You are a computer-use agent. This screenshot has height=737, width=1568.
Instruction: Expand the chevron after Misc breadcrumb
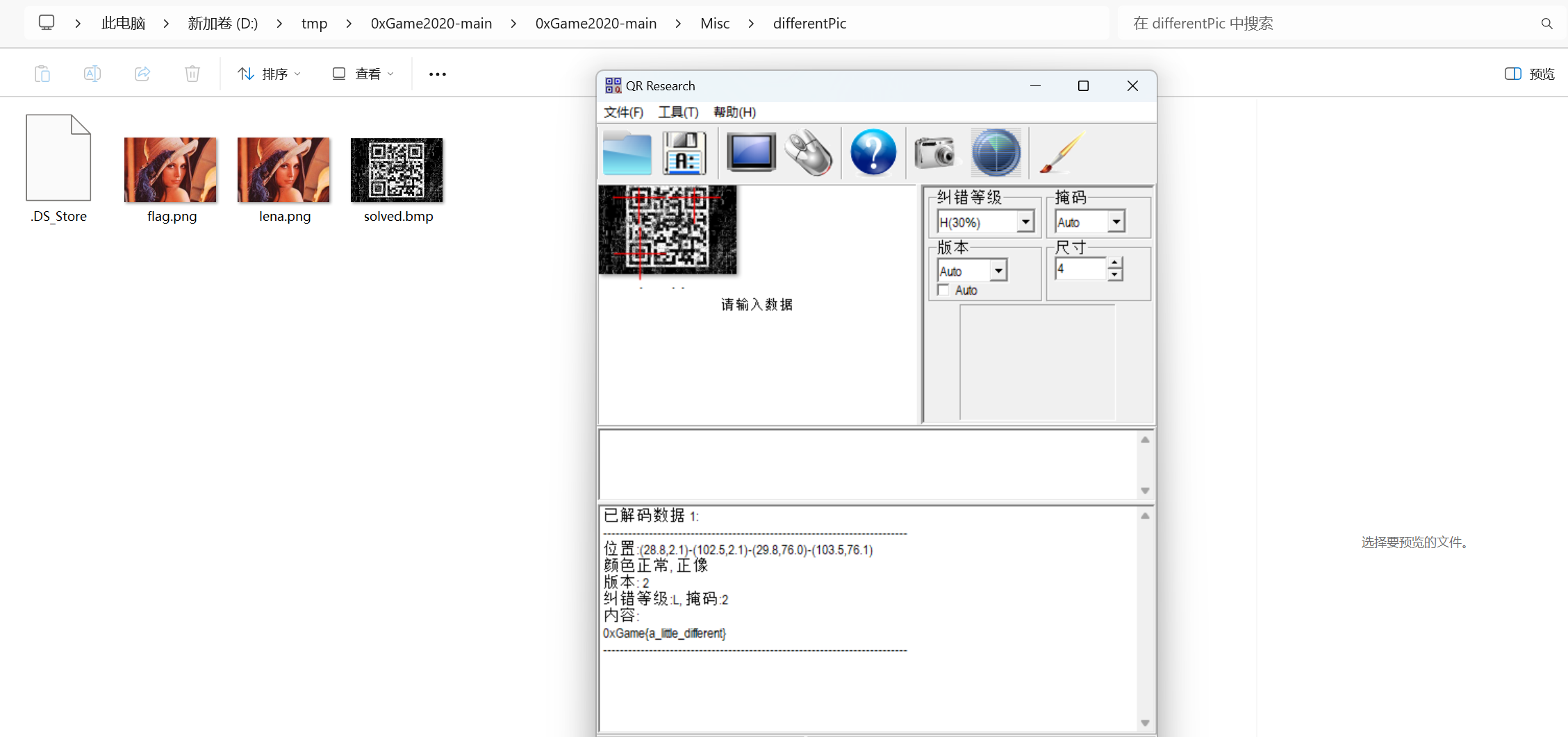pos(751,24)
